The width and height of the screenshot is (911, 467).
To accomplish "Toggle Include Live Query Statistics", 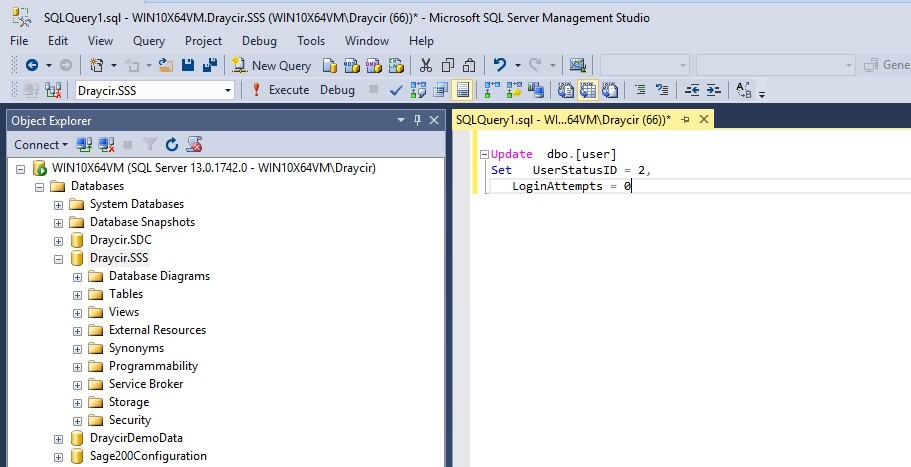I will point(514,90).
